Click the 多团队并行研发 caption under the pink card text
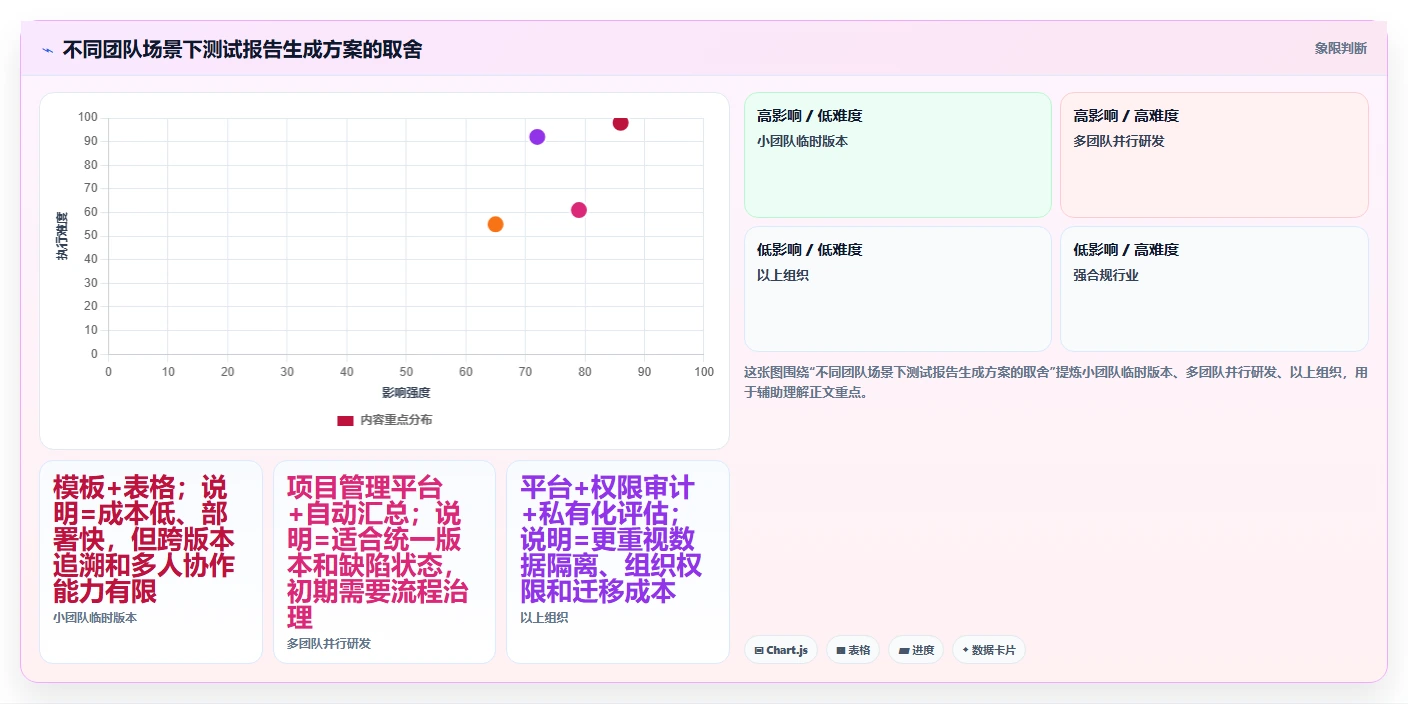1408x704 pixels. (329, 644)
